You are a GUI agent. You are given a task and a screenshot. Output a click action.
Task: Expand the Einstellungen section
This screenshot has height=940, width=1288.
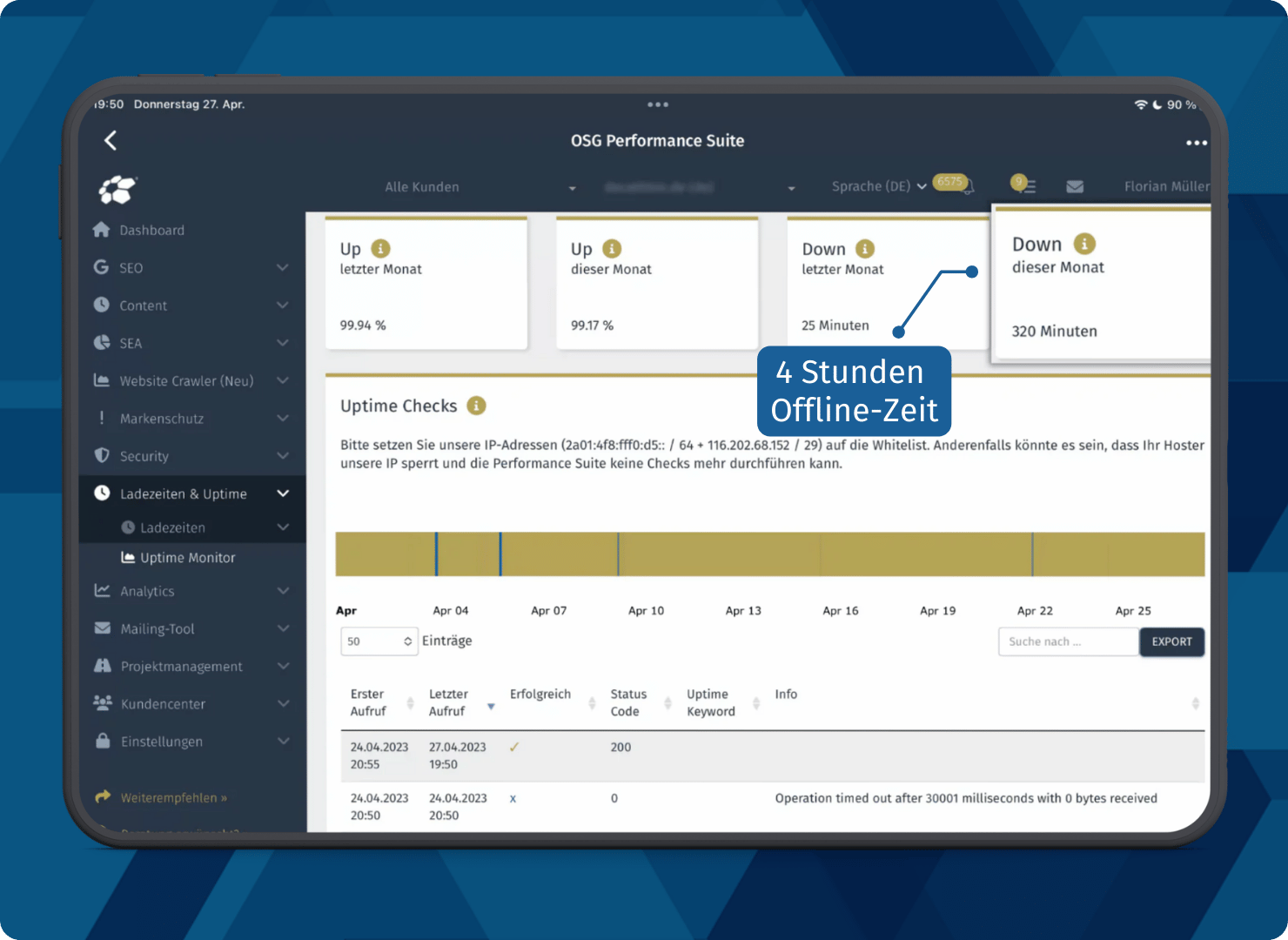coord(283,741)
